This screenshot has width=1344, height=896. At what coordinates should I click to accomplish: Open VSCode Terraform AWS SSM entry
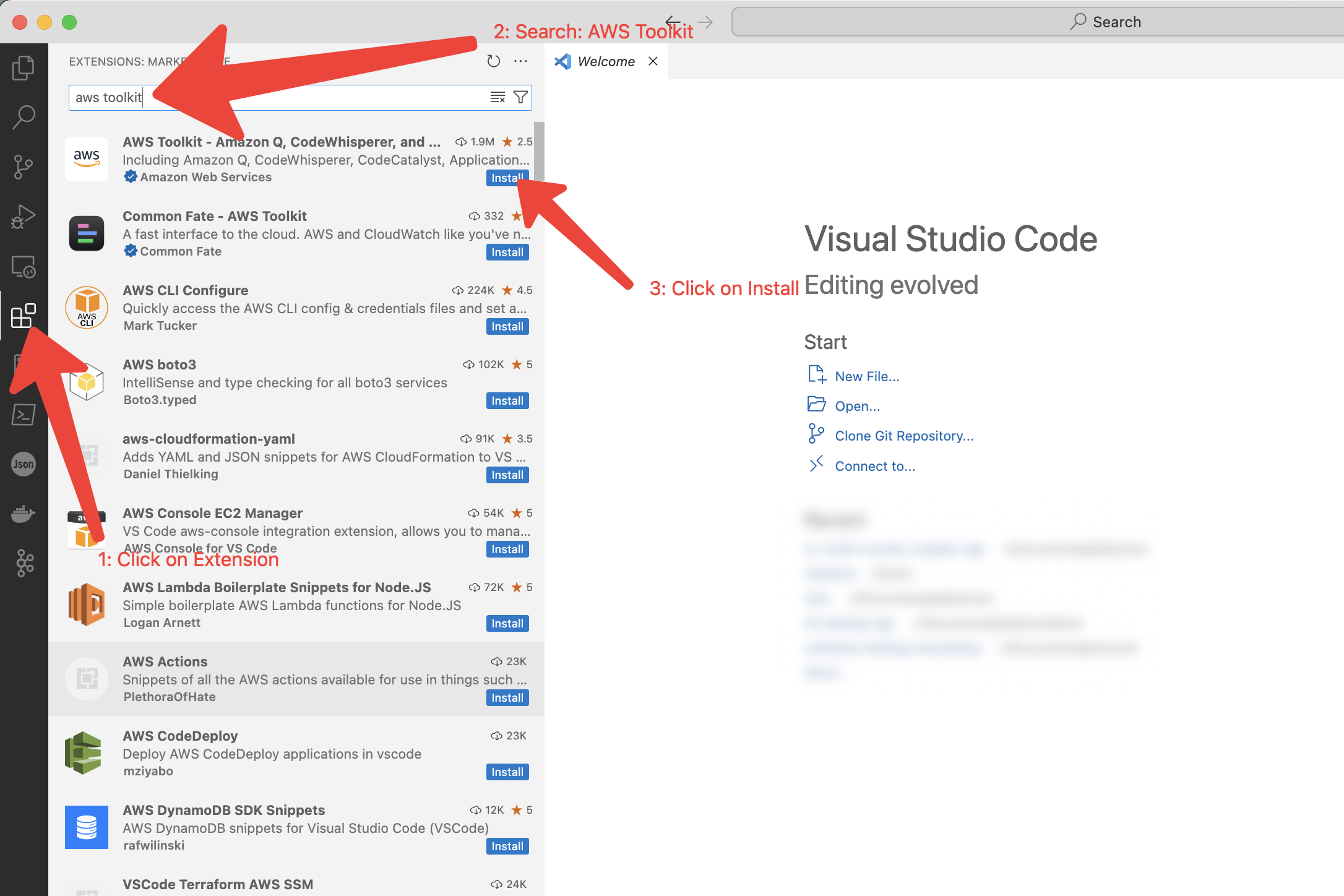pos(218,884)
